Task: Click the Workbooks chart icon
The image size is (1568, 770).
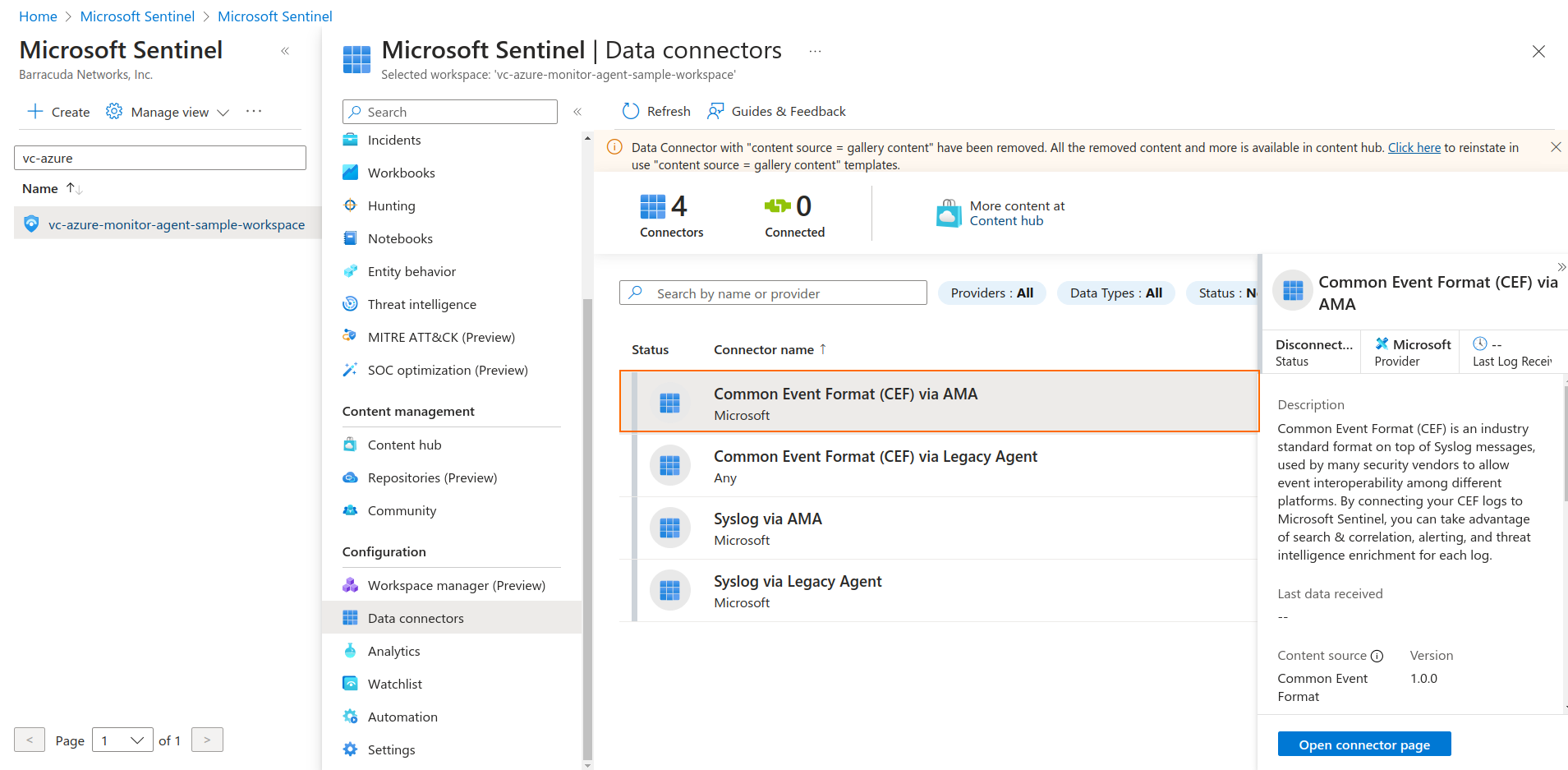Action: pos(350,173)
